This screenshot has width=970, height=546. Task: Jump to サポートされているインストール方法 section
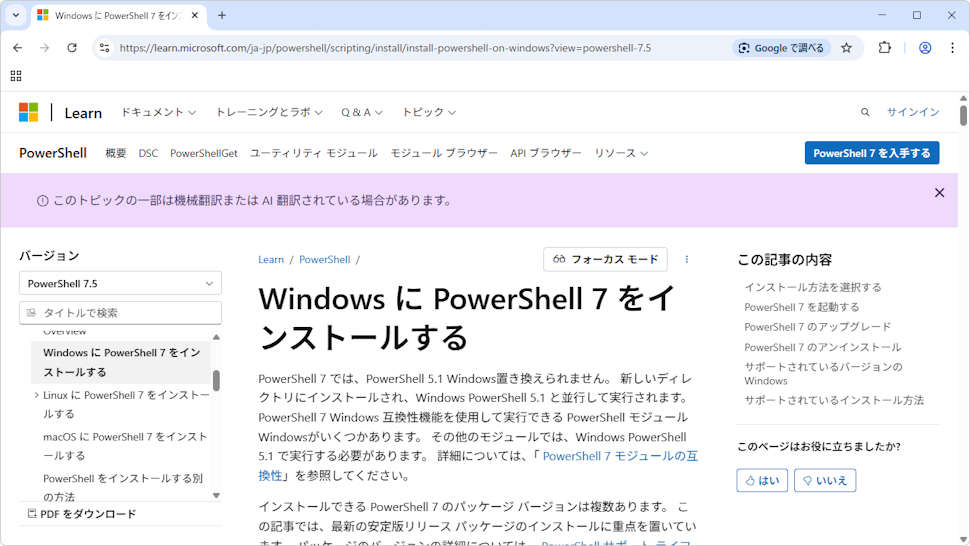[x=834, y=400]
